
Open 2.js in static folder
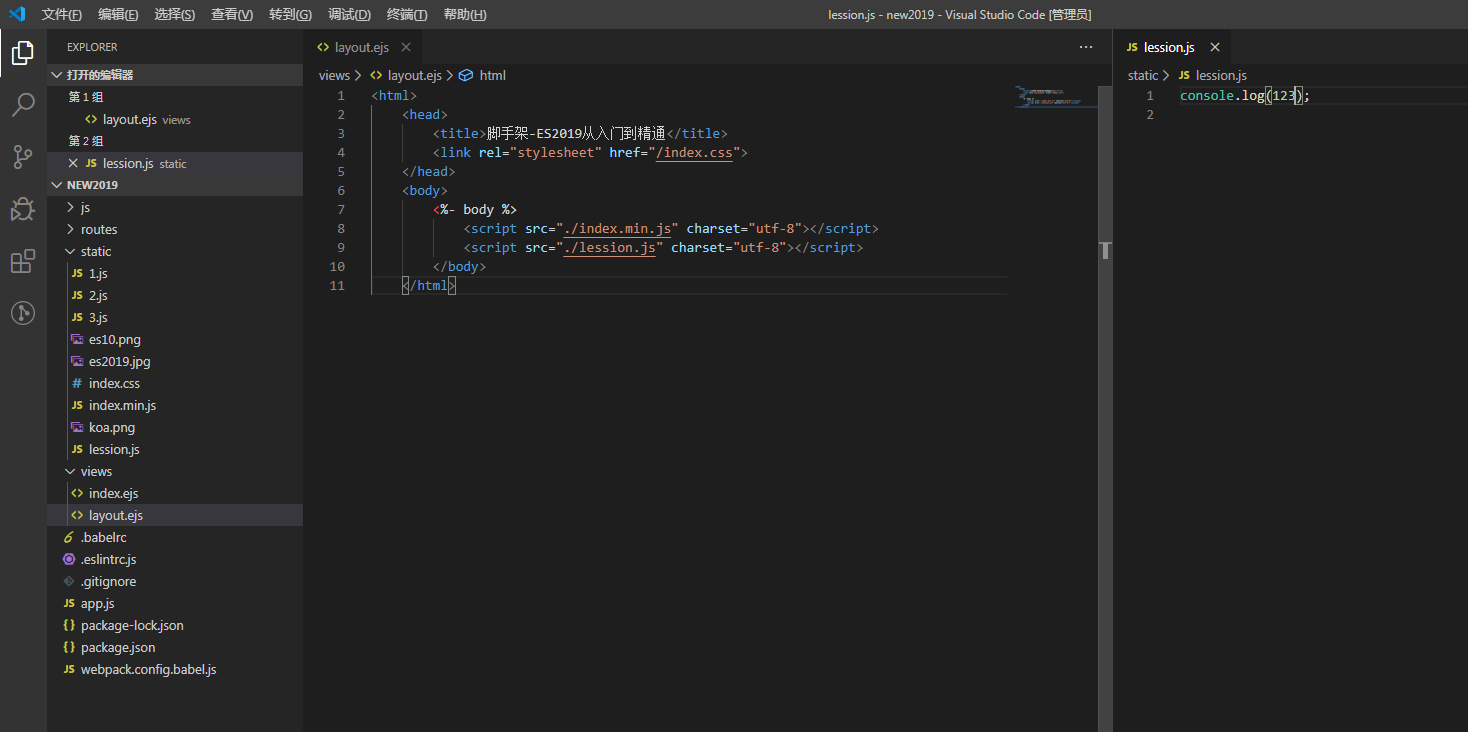click(175, 295)
